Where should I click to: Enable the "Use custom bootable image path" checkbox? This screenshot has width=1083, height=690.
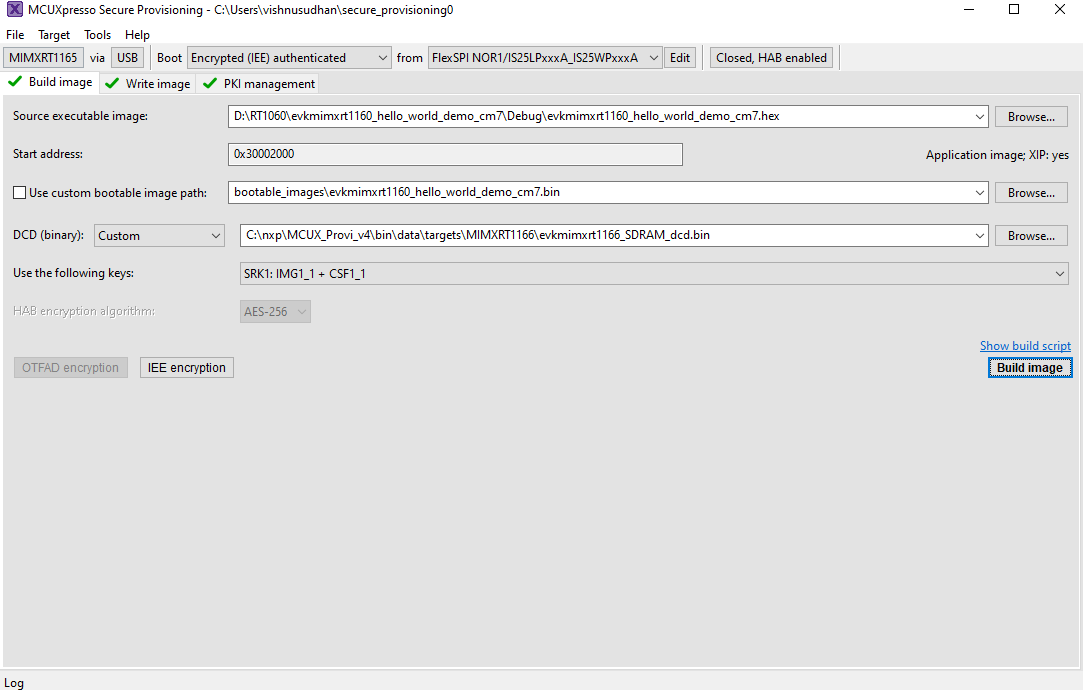click(16, 191)
